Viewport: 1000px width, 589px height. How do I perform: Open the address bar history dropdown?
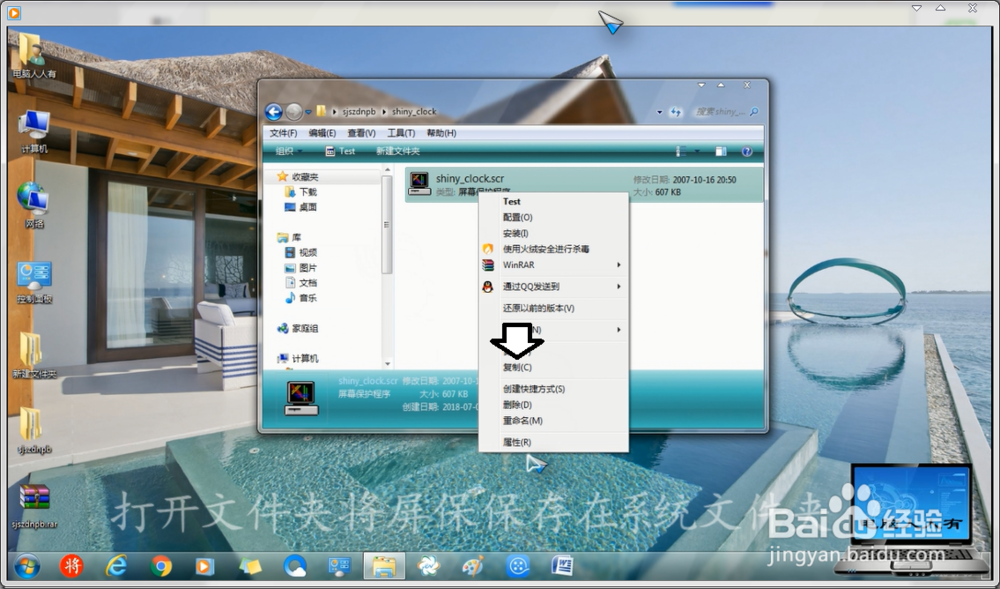click(659, 112)
